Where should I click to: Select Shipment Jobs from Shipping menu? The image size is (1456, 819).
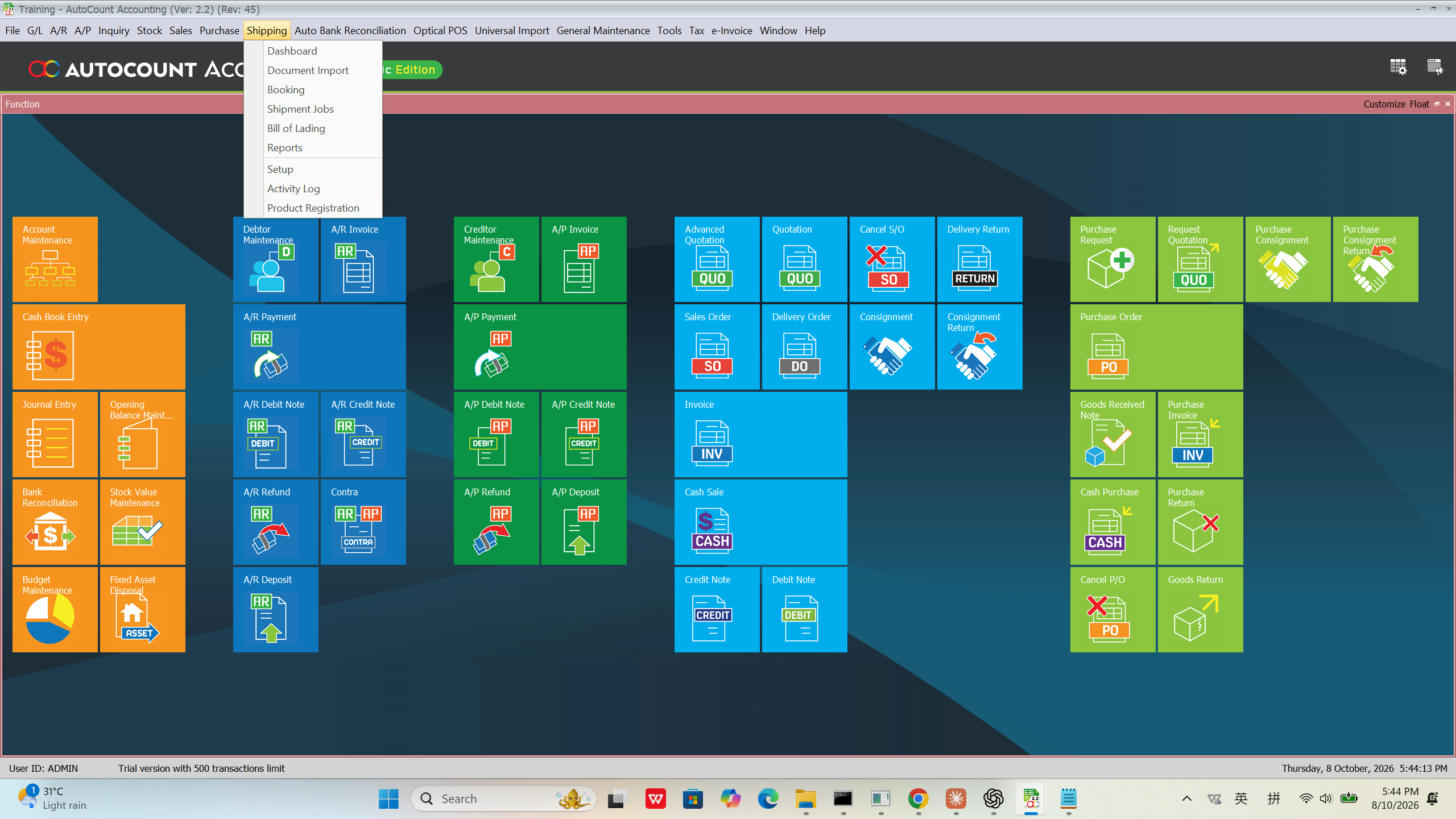tap(313, 109)
